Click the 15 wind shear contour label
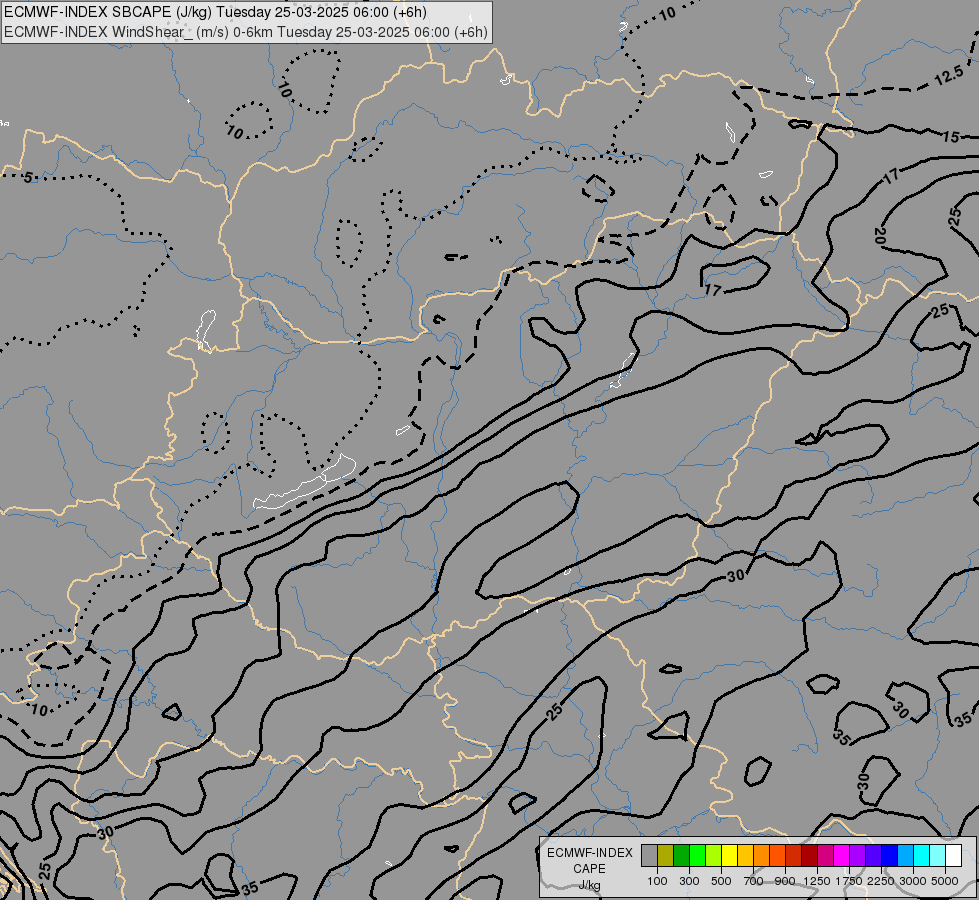This screenshot has width=979, height=900. pos(951,136)
